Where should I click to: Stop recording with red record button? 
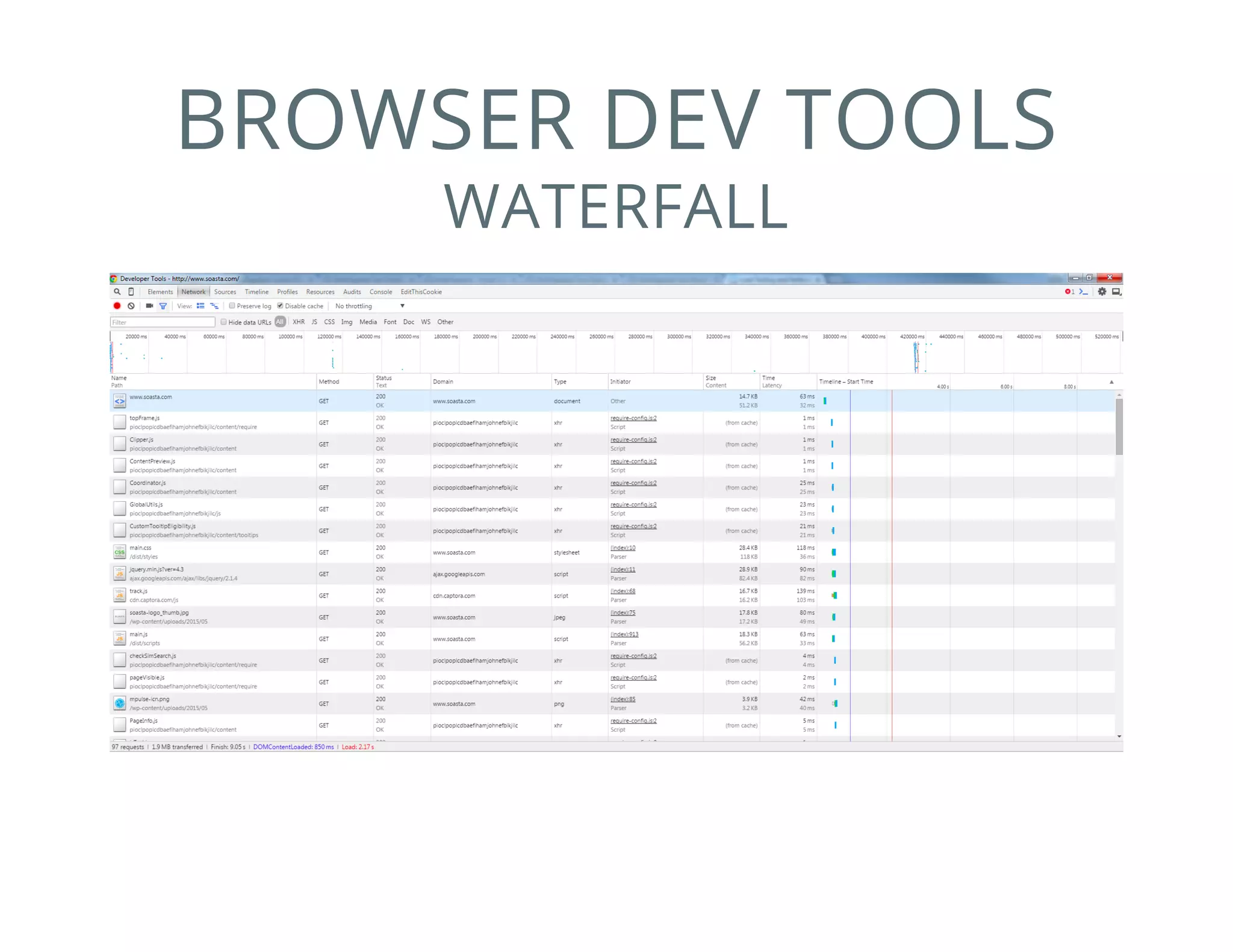click(x=117, y=306)
